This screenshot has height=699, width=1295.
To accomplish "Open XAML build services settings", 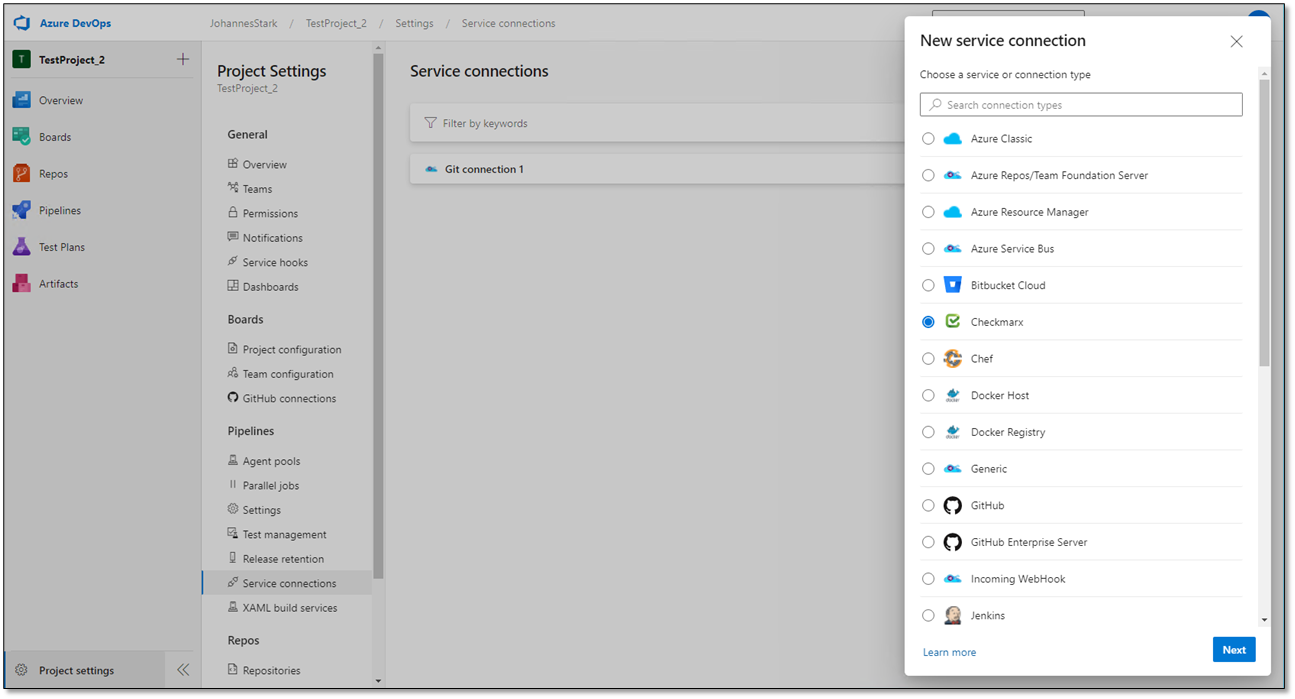I will (x=290, y=608).
